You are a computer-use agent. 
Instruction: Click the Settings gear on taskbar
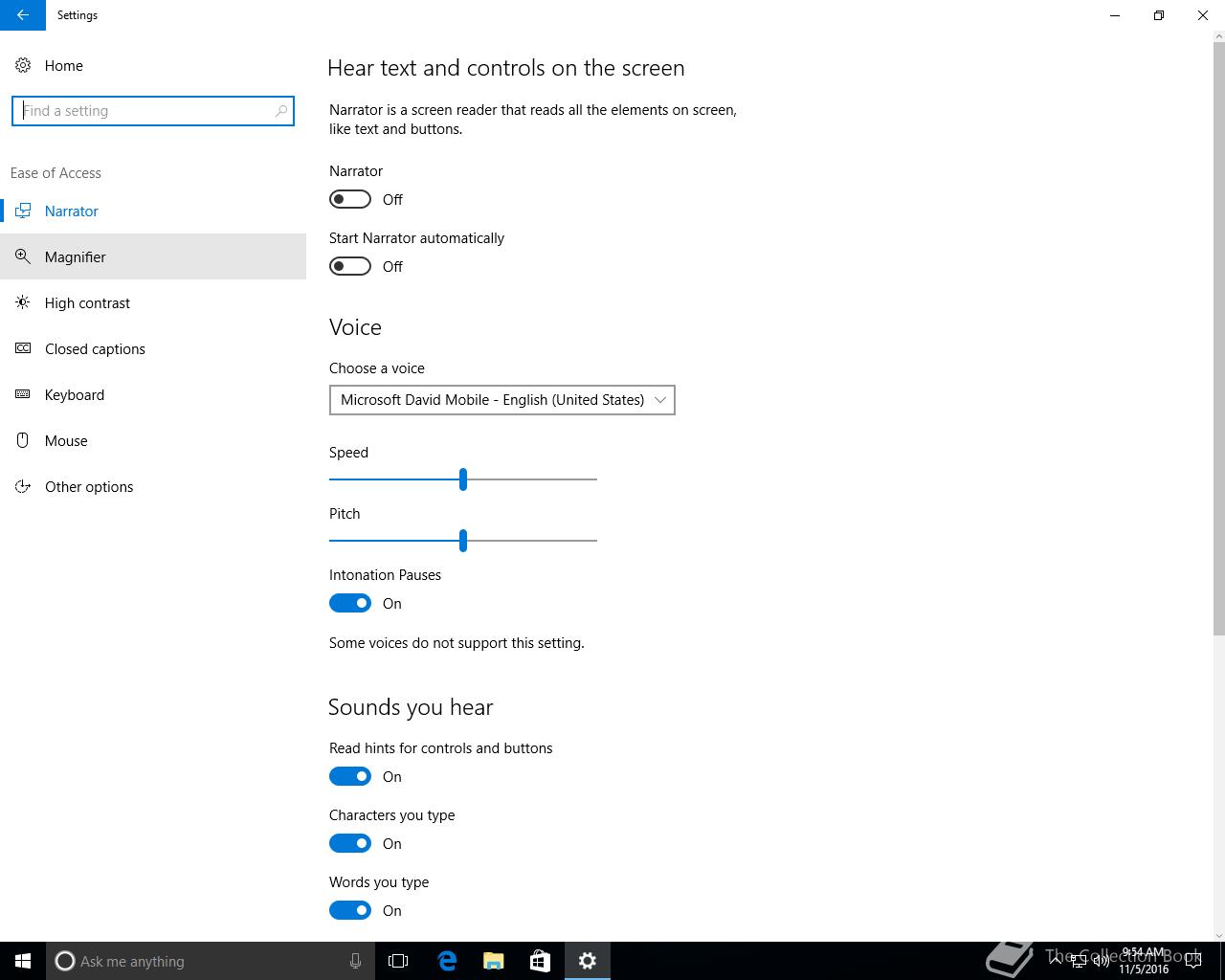588,961
